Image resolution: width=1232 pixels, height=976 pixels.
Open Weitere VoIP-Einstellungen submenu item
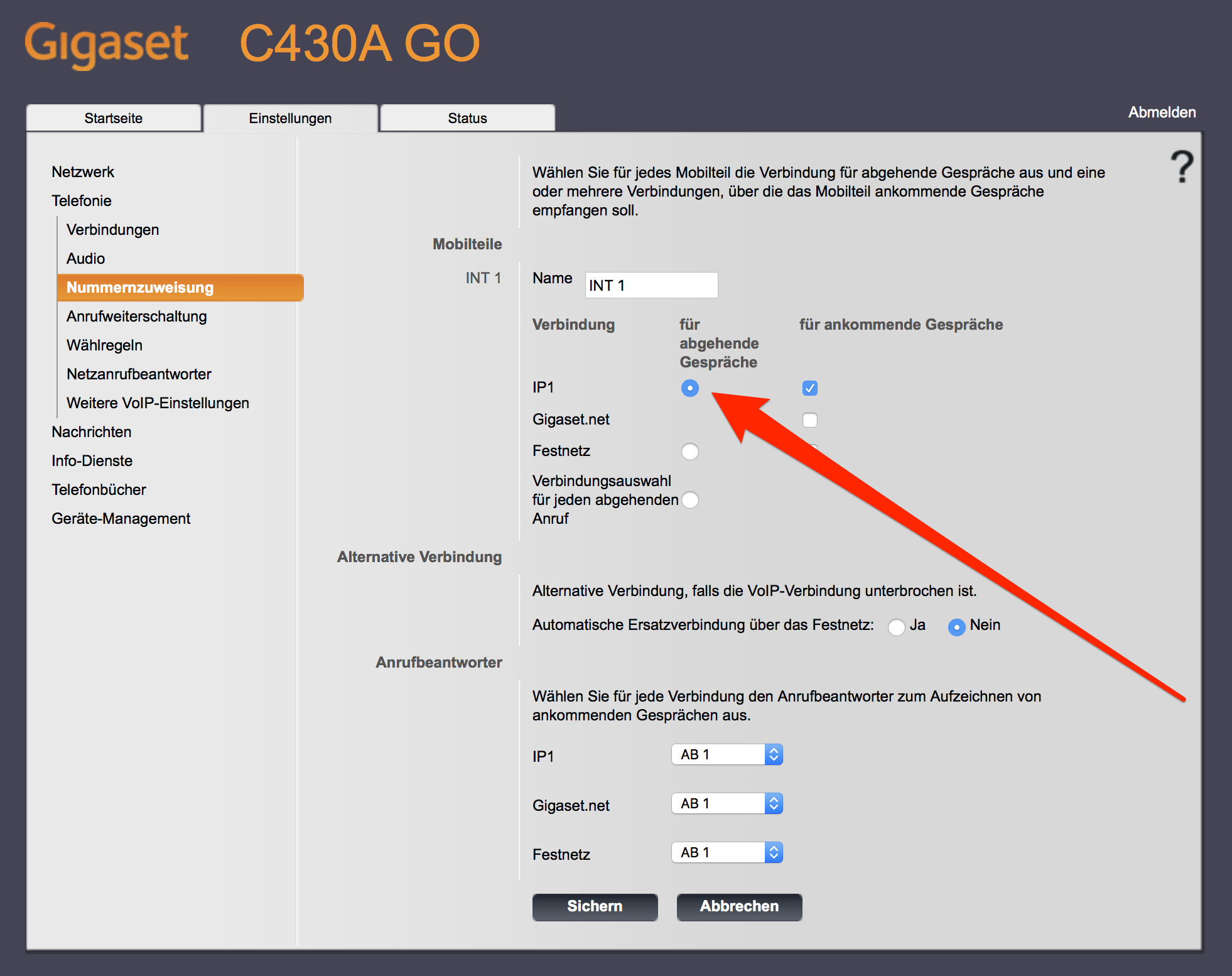(158, 403)
